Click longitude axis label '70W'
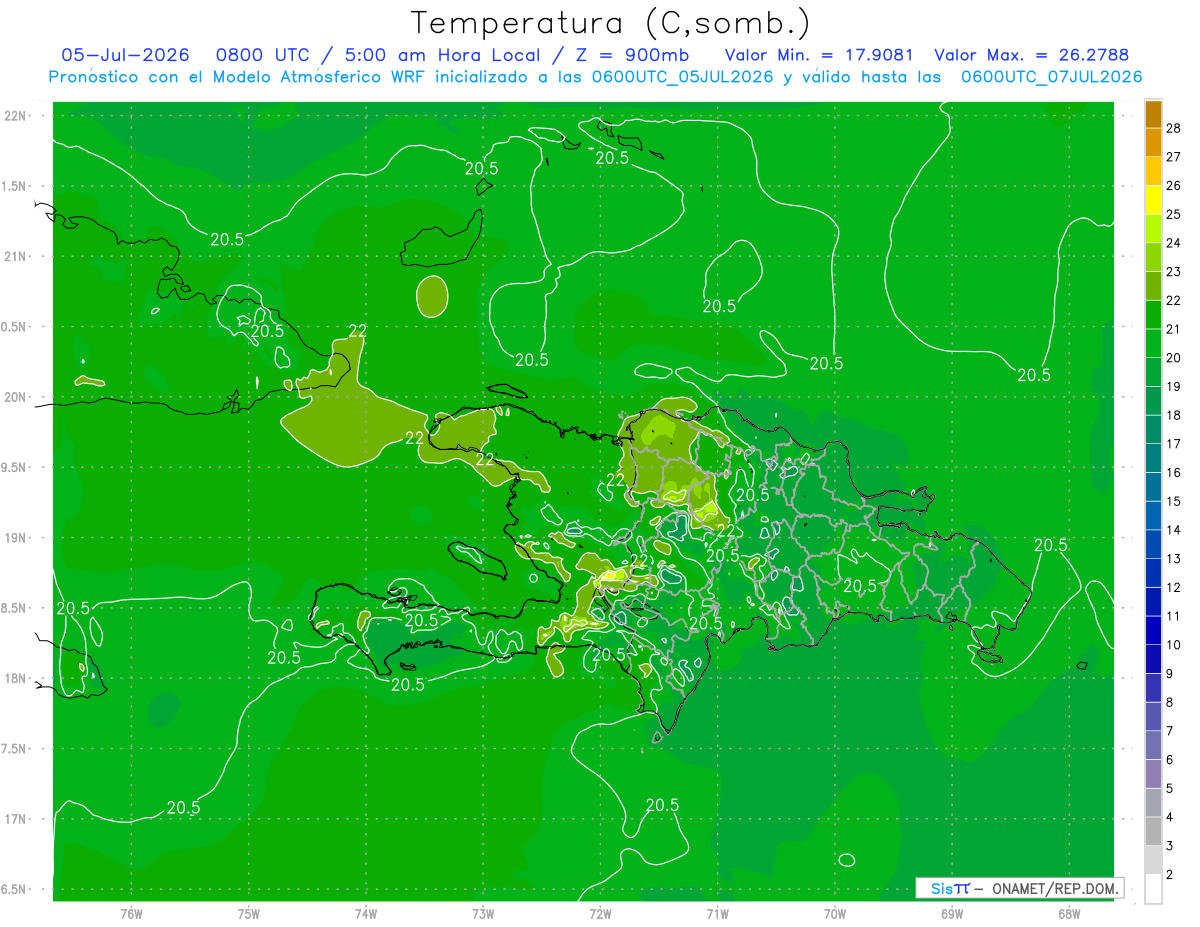Image resolution: width=1200 pixels, height=927 pixels. 835,914
